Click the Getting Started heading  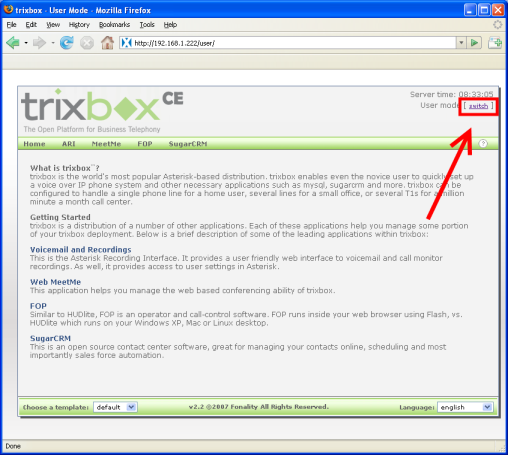coord(60,217)
